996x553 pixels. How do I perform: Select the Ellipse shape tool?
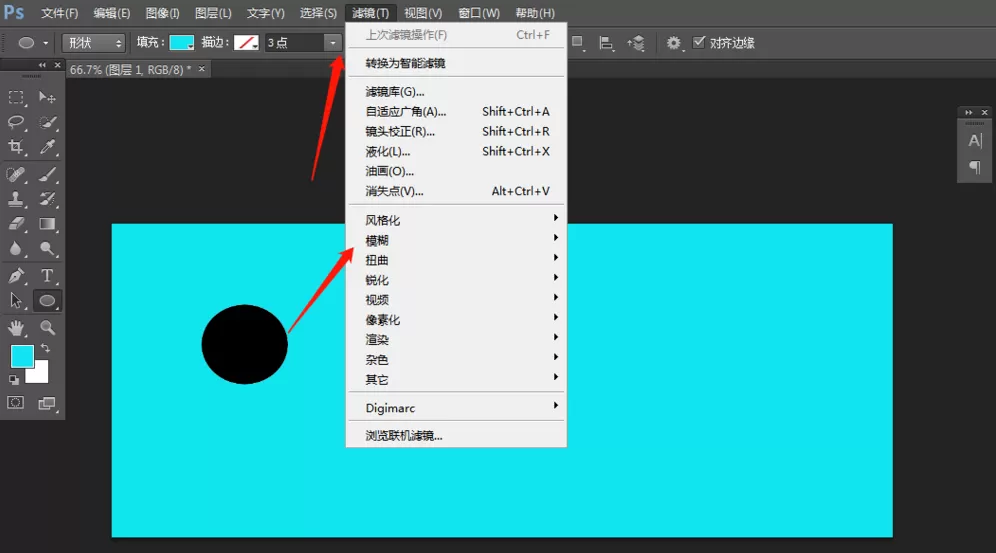coord(47,300)
